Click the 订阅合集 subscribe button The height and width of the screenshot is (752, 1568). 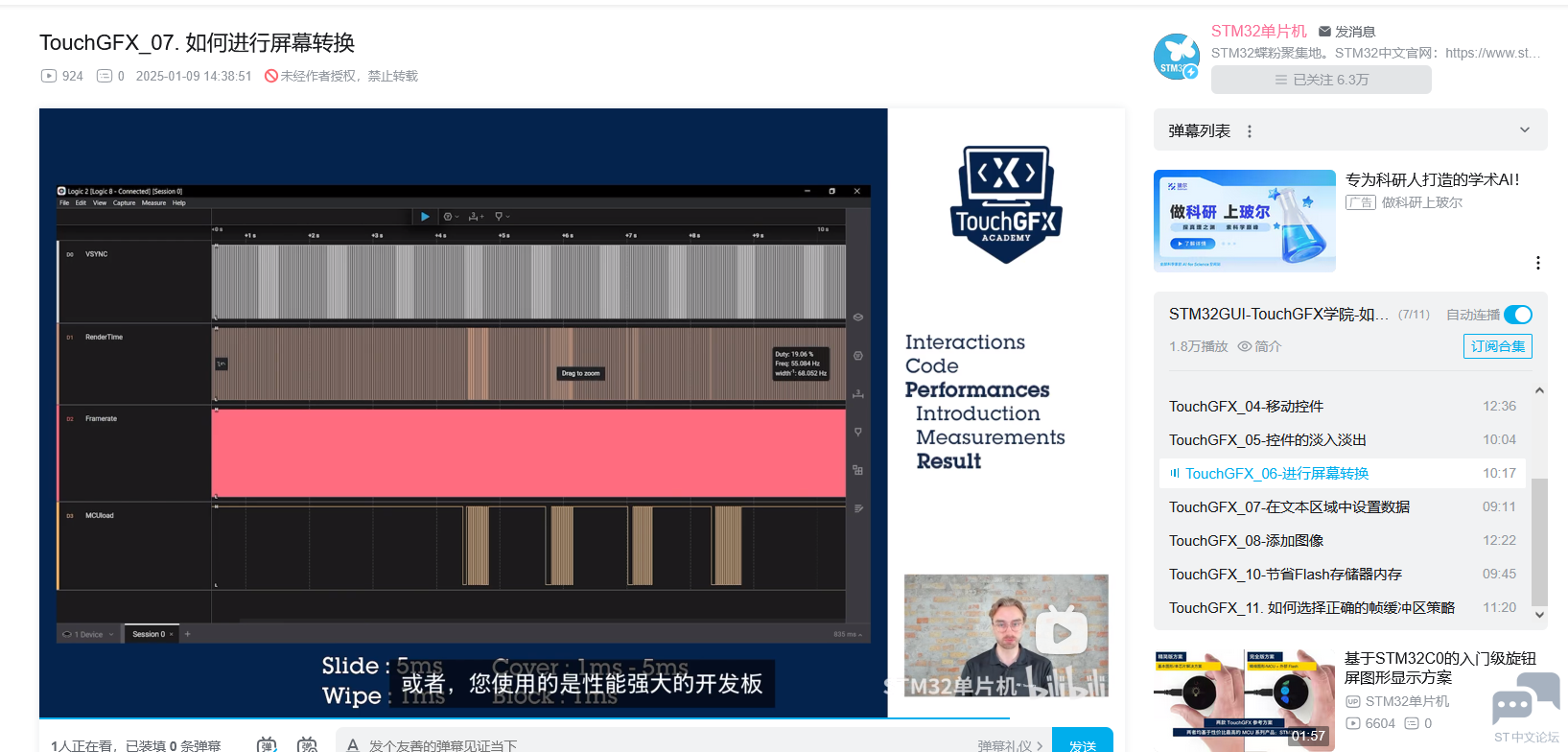pyautogui.click(x=1497, y=346)
